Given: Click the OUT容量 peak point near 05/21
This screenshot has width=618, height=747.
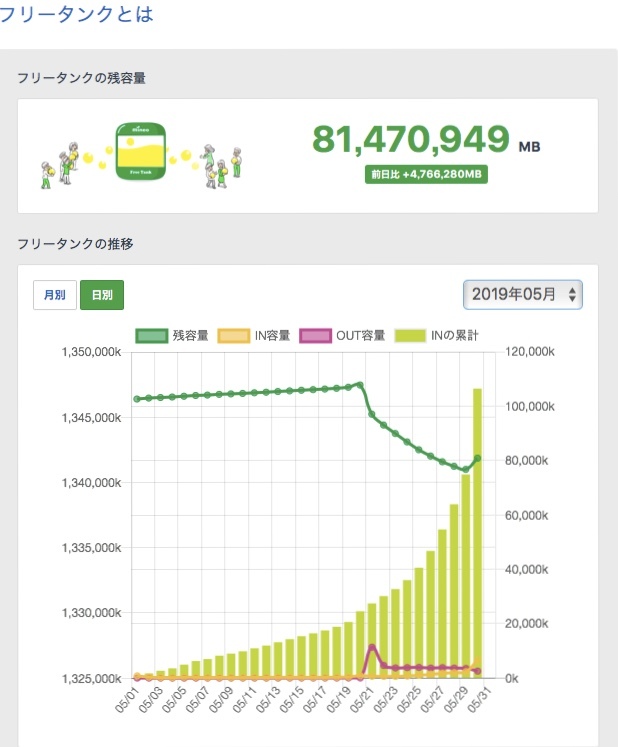Looking at the screenshot, I should tap(372, 647).
